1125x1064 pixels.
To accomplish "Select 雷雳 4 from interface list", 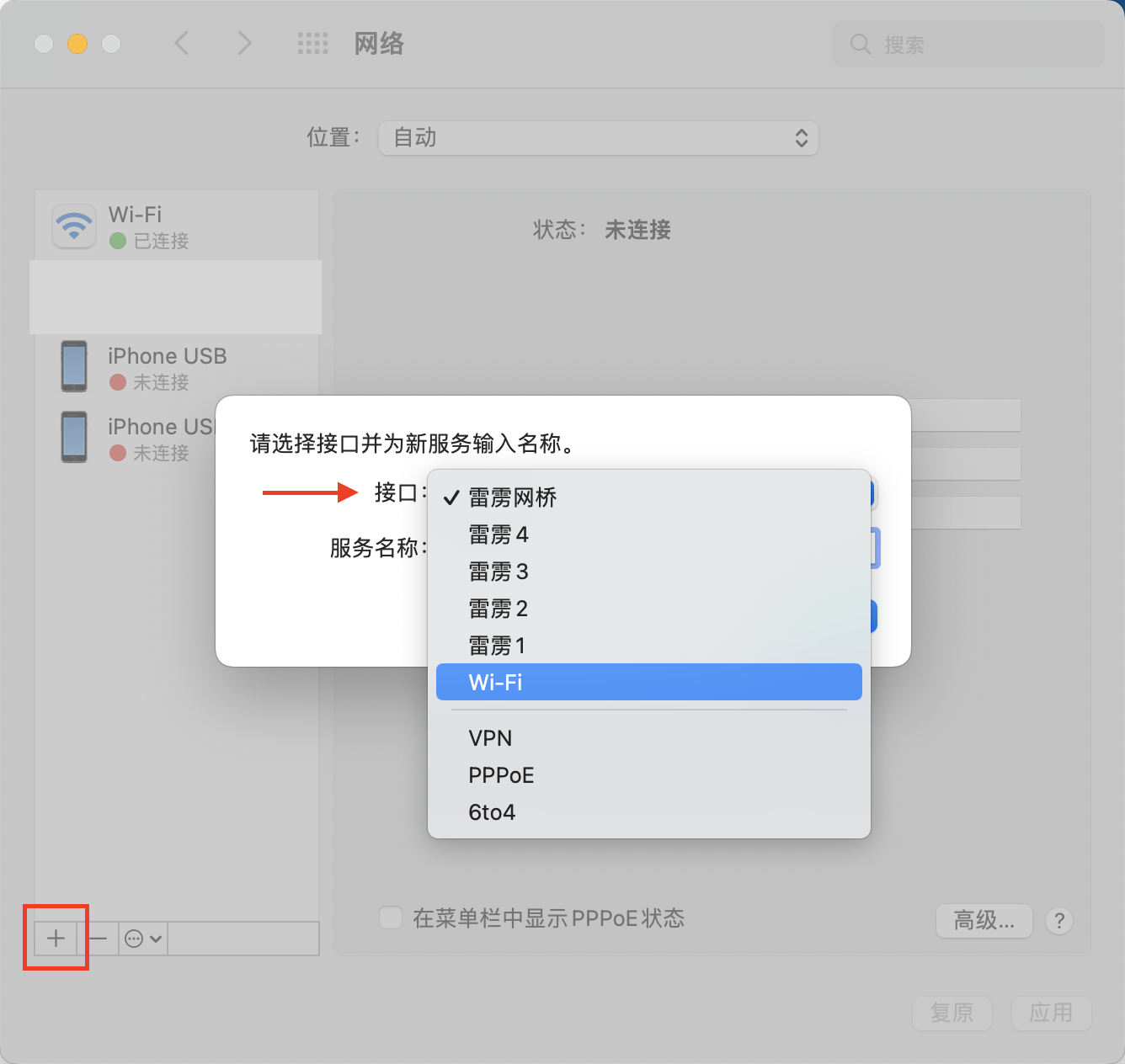I will [x=499, y=535].
